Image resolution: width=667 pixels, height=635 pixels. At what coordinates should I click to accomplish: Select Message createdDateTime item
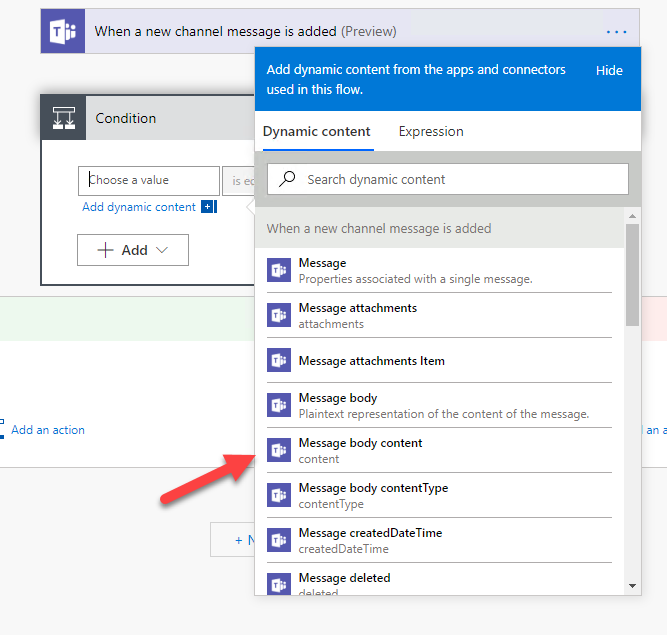pos(439,541)
